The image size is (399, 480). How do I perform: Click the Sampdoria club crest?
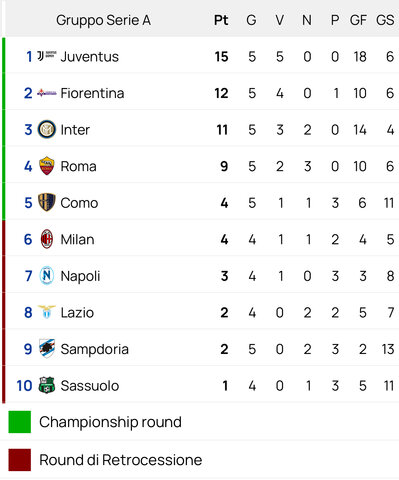click(47, 349)
